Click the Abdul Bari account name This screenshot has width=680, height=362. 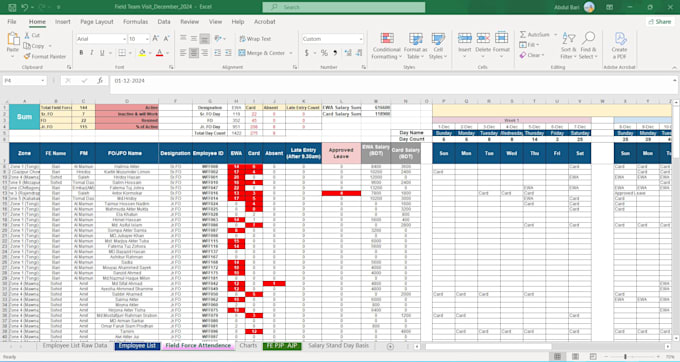[566, 7]
